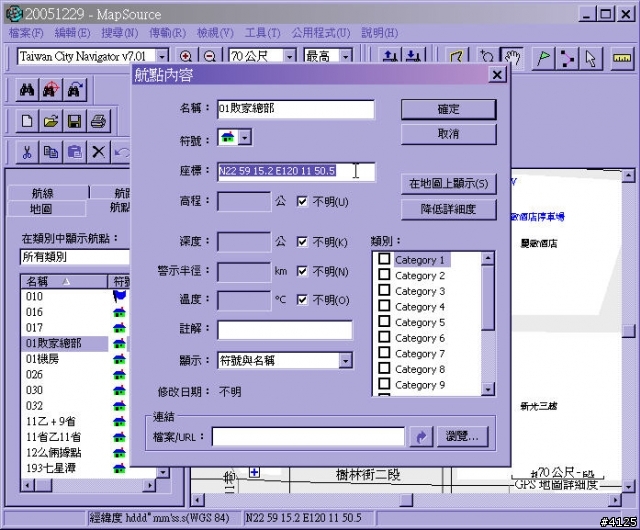Open the 符號與名稱 display dropdown
This screenshot has width=640, height=530.
coord(345,361)
